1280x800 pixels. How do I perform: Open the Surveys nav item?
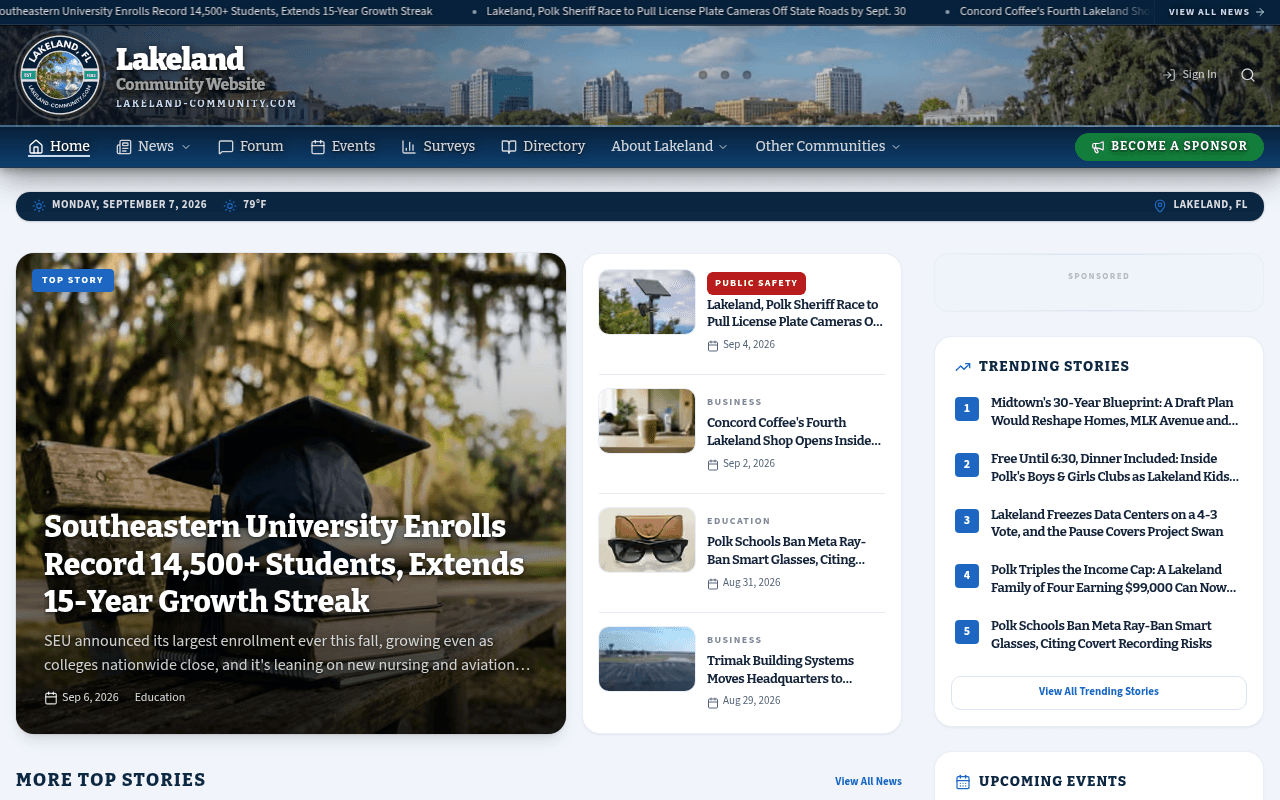(438, 146)
